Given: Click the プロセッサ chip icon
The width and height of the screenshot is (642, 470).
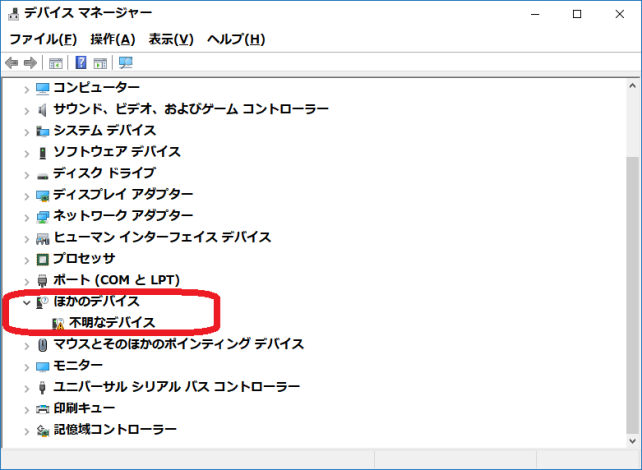Looking at the screenshot, I should tap(43, 260).
